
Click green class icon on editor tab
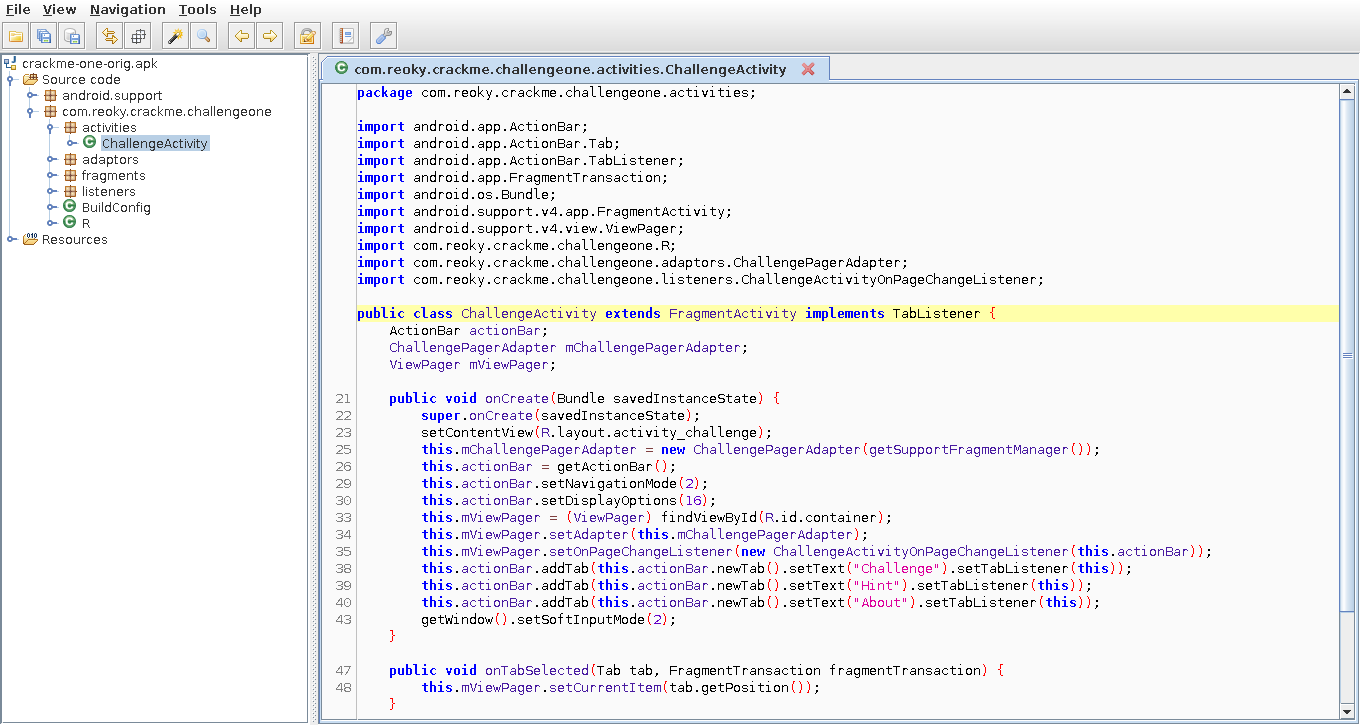coord(342,69)
